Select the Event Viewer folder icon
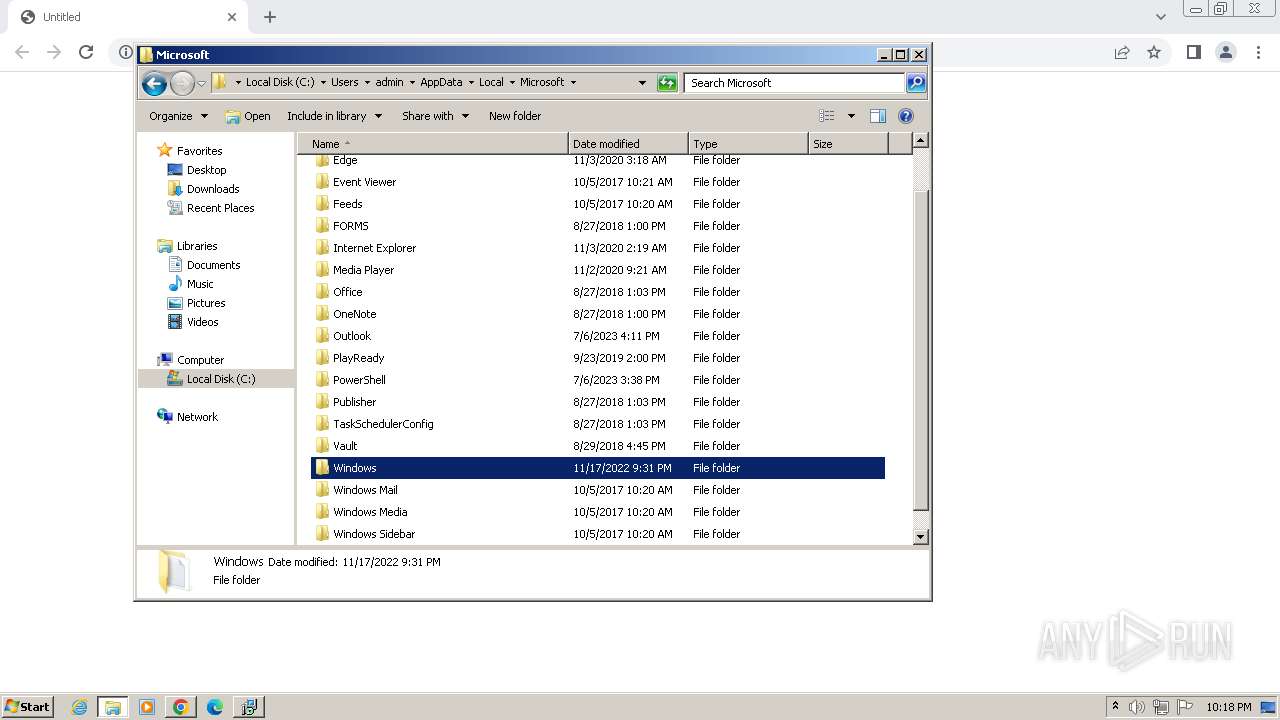The height and width of the screenshot is (720, 1280). click(322, 182)
